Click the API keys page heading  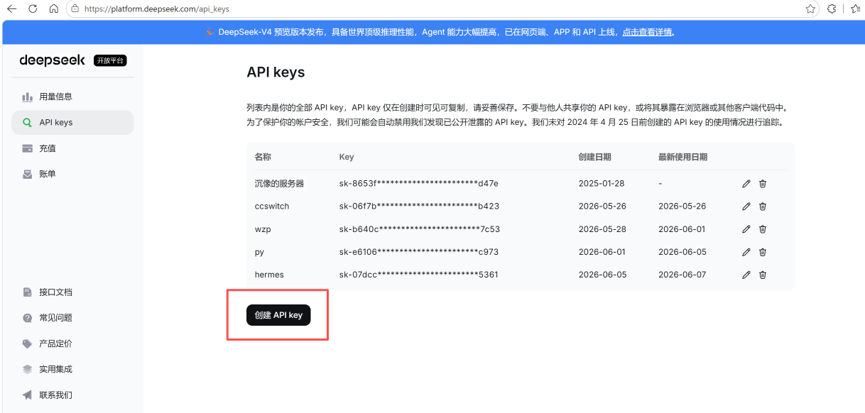(x=275, y=72)
